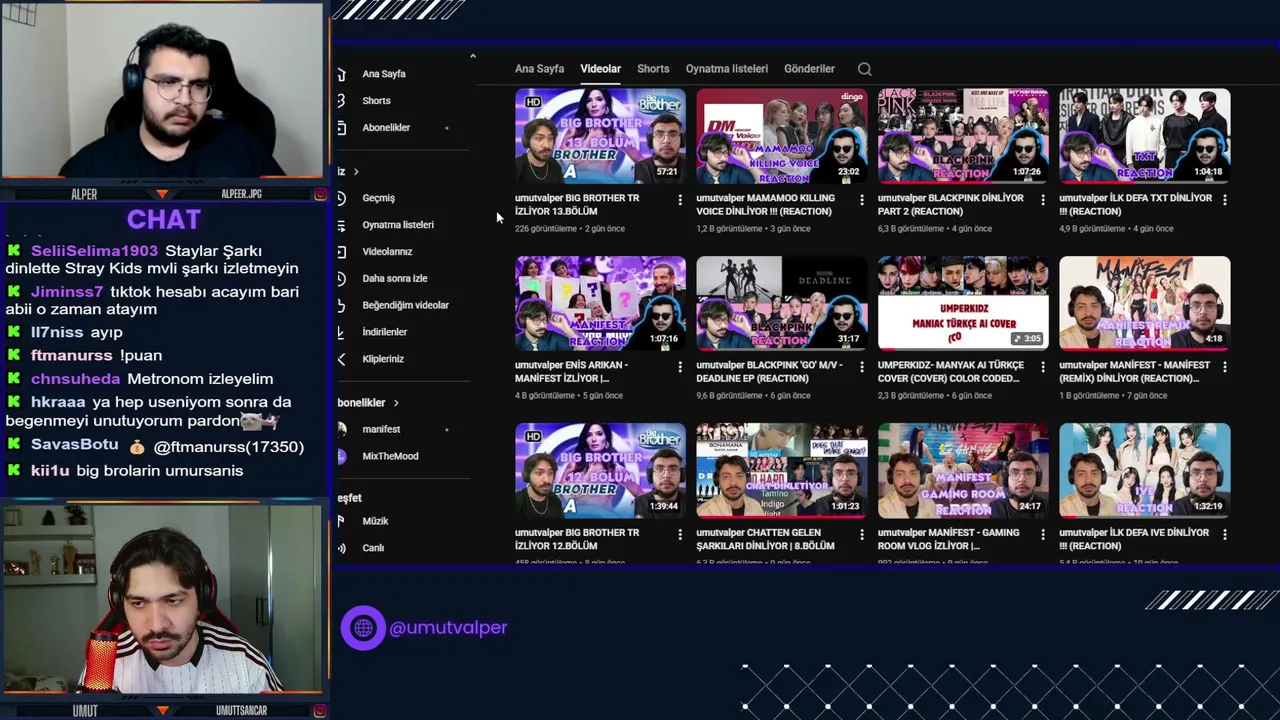Play the Manifest Remix thumbnail
Viewport: 1280px width, 720px height.
pyautogui.click(x=1145, y=303)
